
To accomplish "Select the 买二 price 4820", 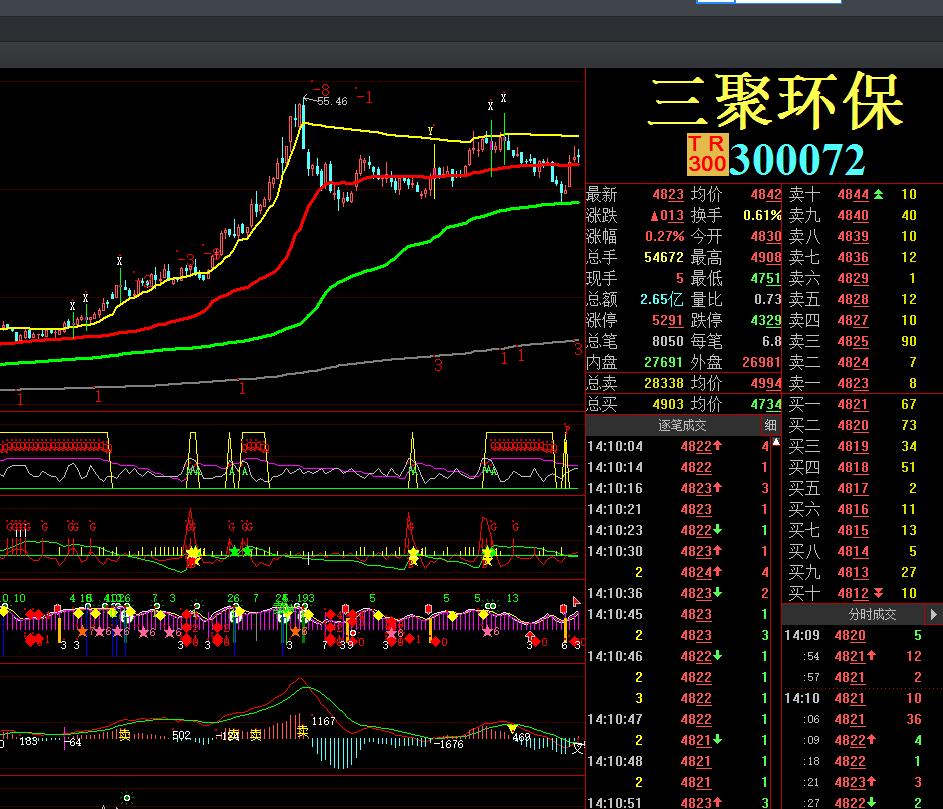I will click(853, 426).
